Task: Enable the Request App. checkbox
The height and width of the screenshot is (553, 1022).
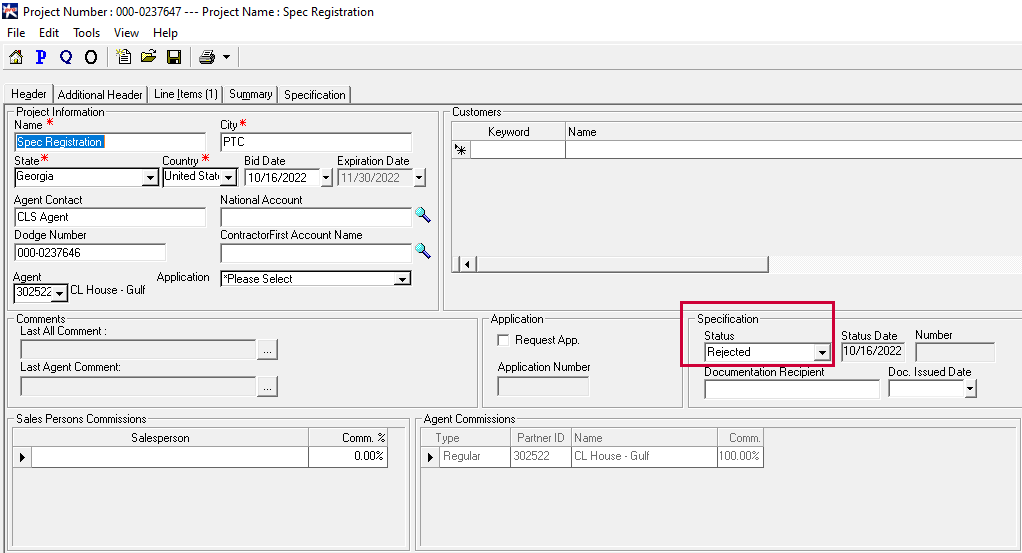Action: point(504,340)
